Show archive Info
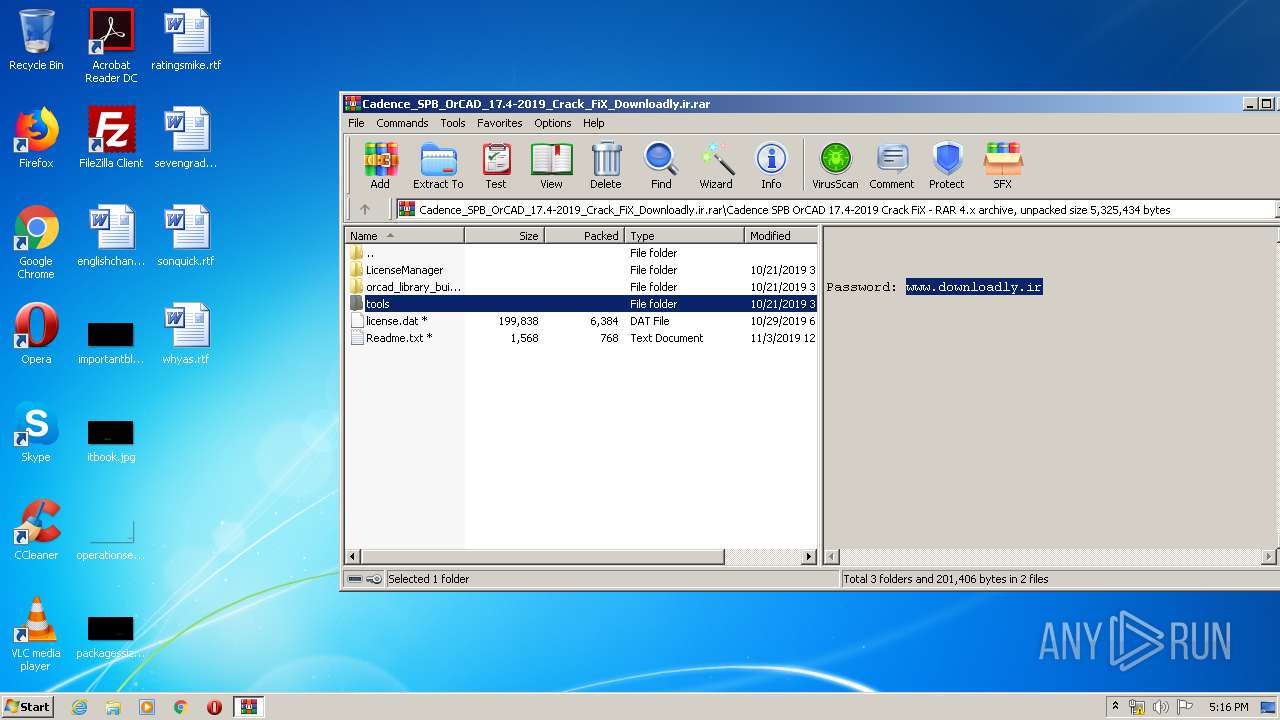1280x720 pixels. [771, 165]
